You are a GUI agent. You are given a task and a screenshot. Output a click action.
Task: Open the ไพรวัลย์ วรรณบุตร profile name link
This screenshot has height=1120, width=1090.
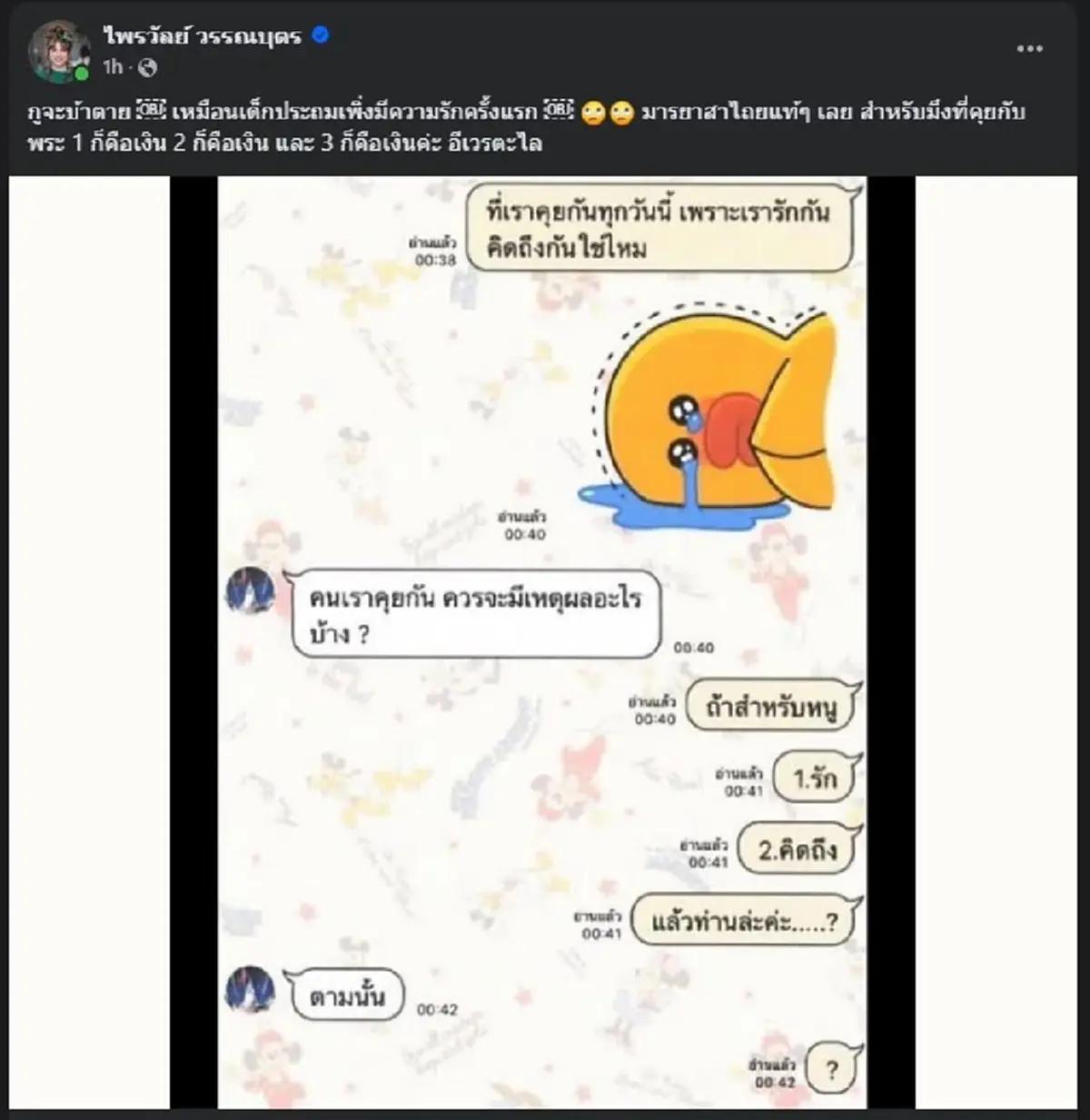tap(203, 37)
